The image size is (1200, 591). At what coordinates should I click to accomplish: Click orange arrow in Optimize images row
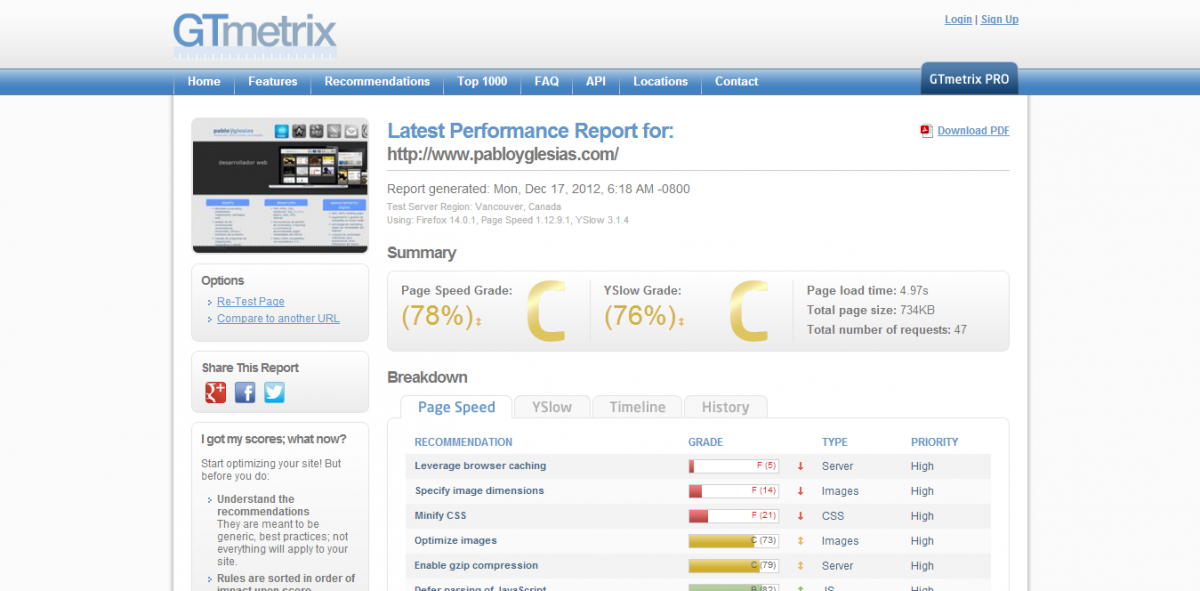point(800,541)
